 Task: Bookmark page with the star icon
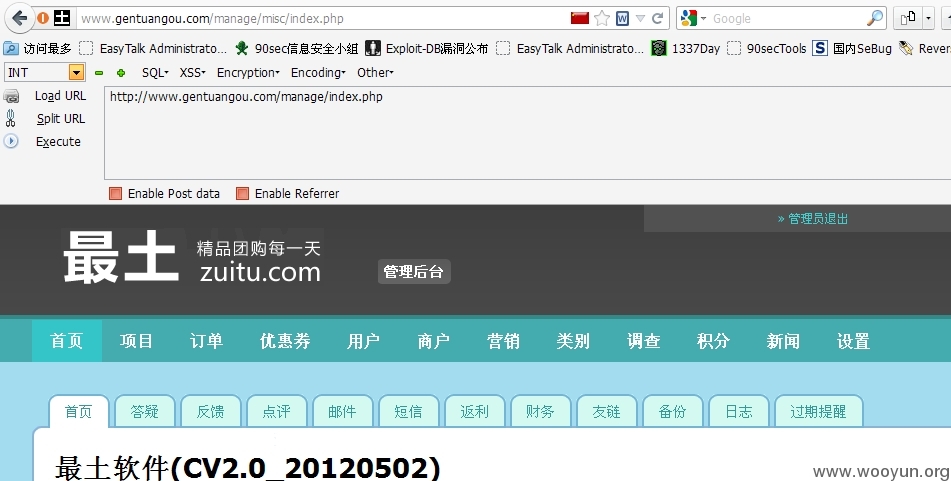pos(602,18)
